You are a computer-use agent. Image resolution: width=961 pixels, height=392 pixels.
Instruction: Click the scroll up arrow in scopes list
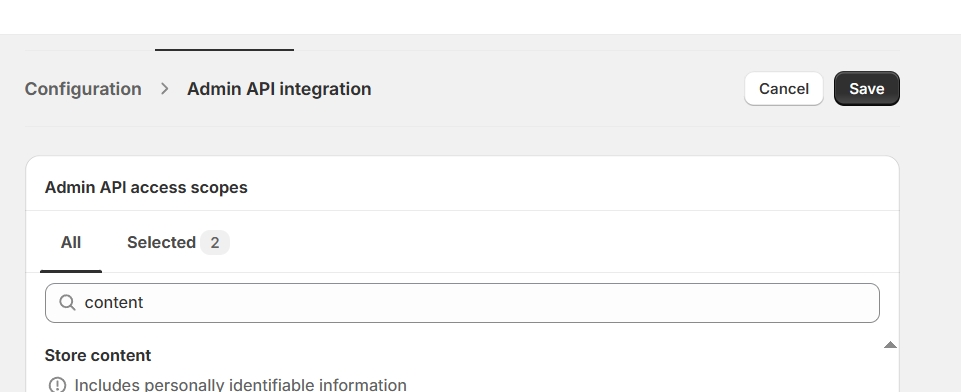tap(891, 345)
